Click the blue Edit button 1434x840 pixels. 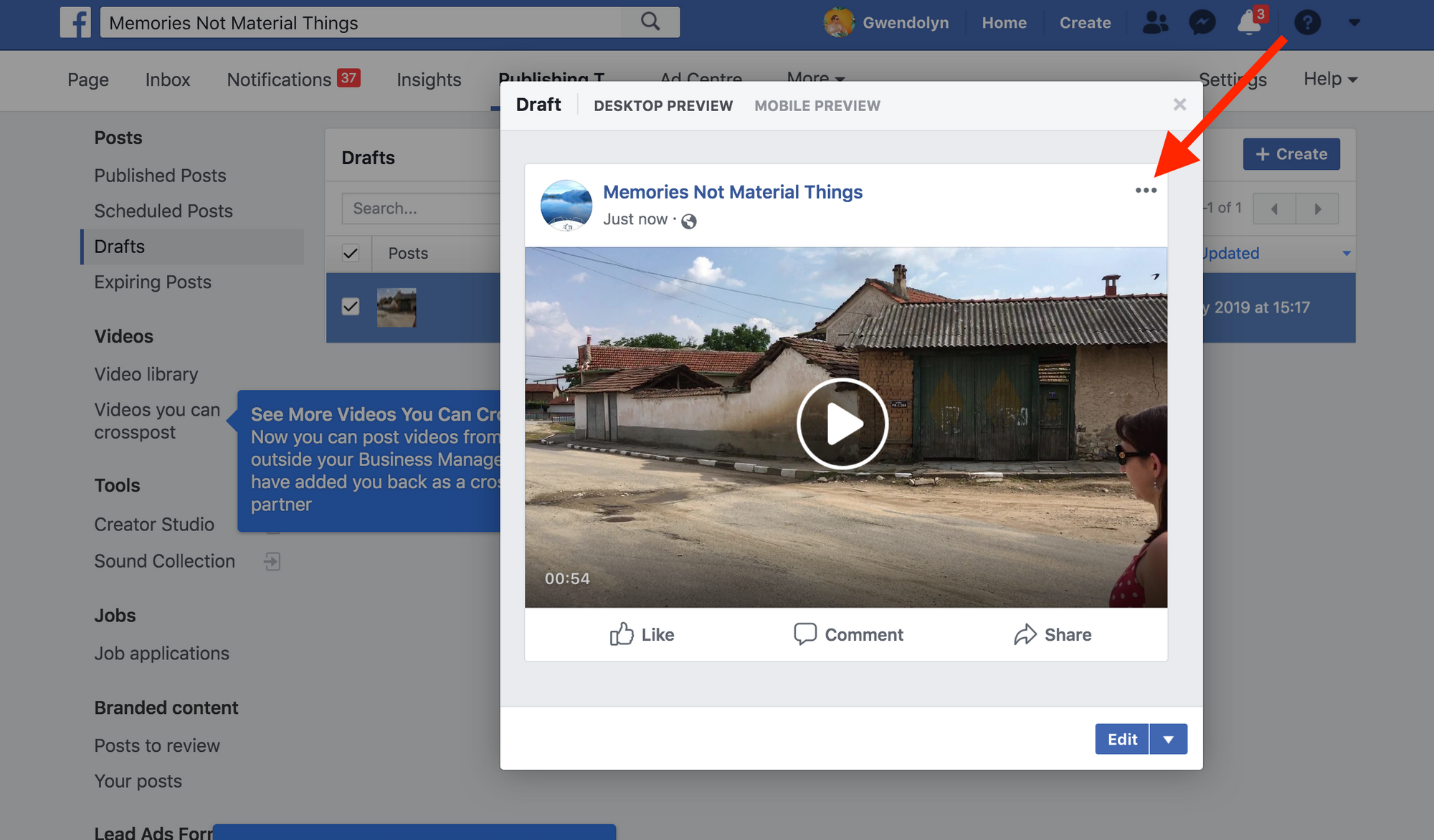pyautogui.click(x=1121, y=739)
